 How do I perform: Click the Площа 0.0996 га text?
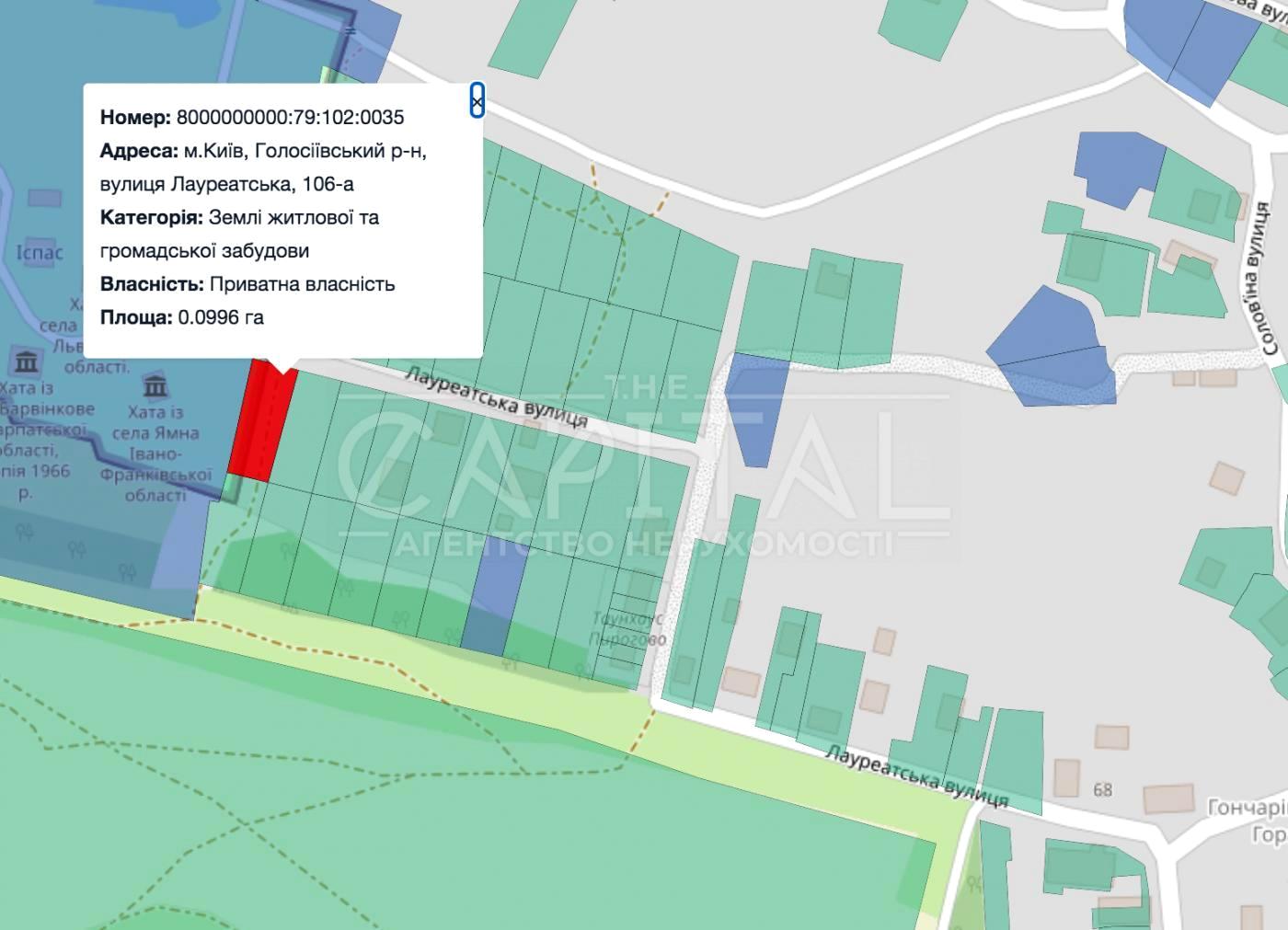(x=182, y=317)
